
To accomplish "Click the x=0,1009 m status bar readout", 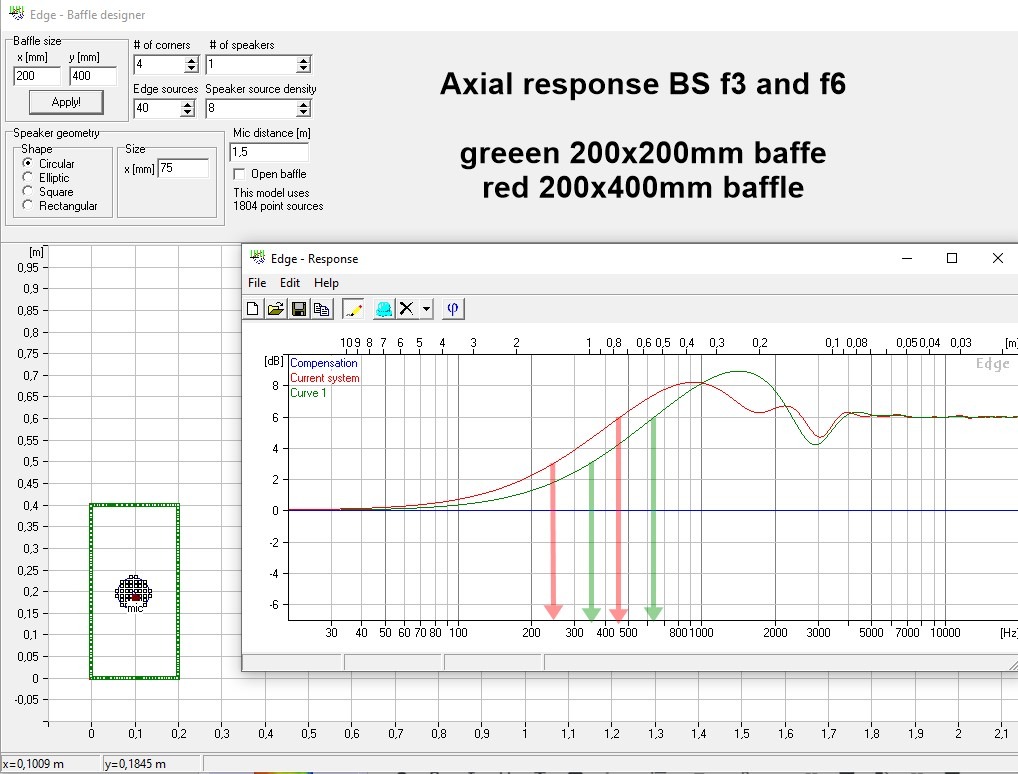I will click(34, 764).
